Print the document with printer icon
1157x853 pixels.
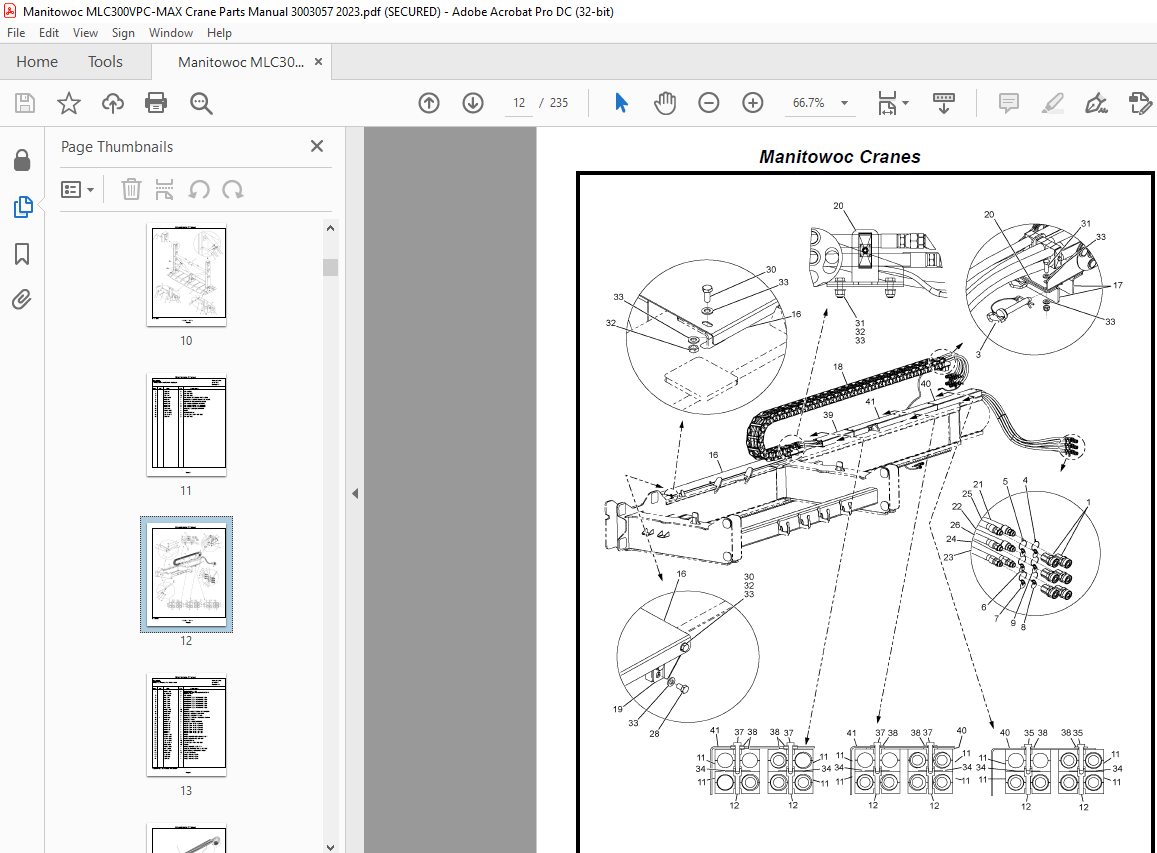pos(156,103)
